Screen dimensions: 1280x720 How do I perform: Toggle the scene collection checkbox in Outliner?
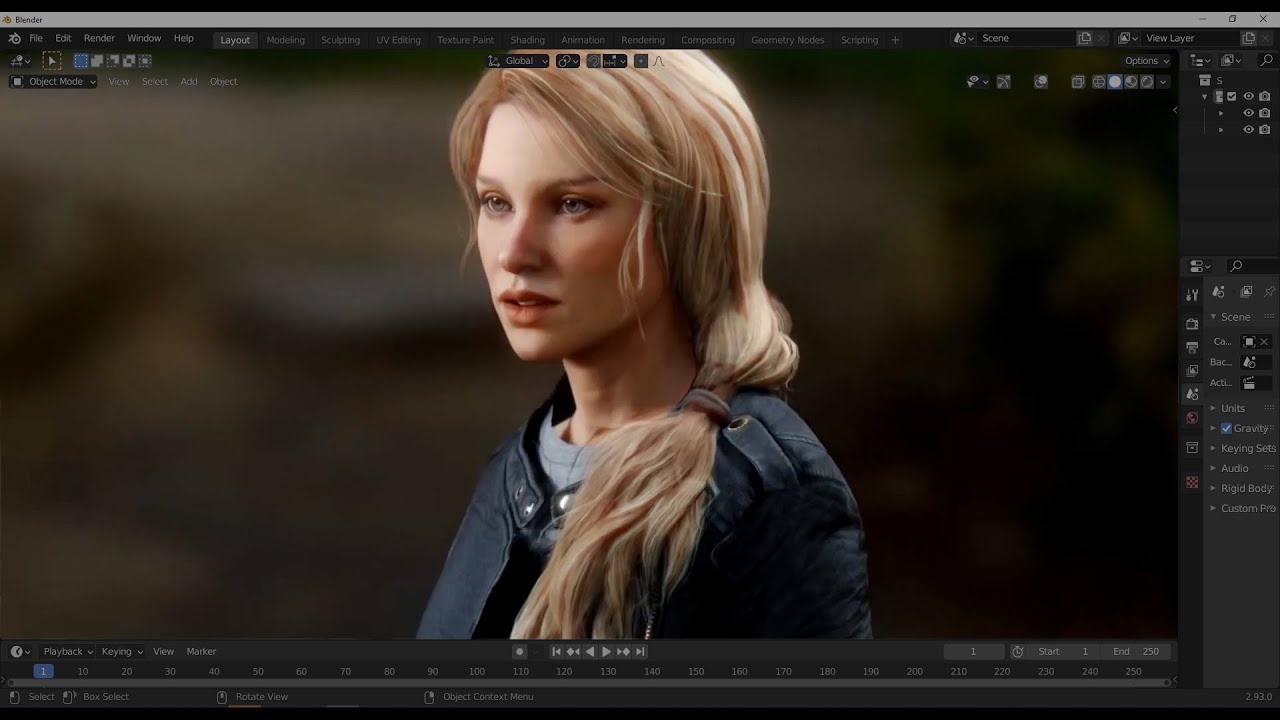pyautogui.click(x=1231, y=96)
